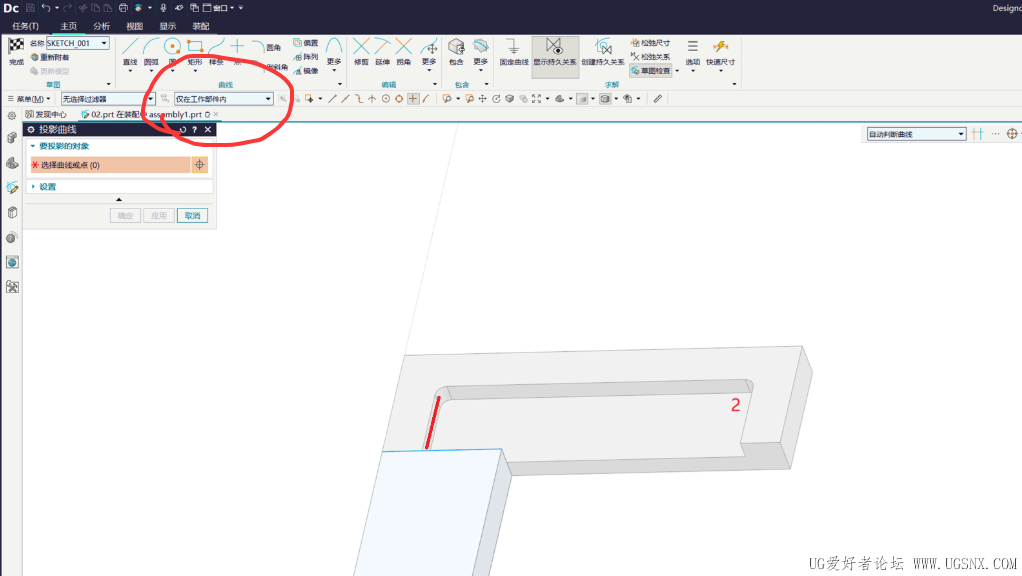Open the Menu (菜单M) dropdown

pyautogui.click(x=29, y=99)
